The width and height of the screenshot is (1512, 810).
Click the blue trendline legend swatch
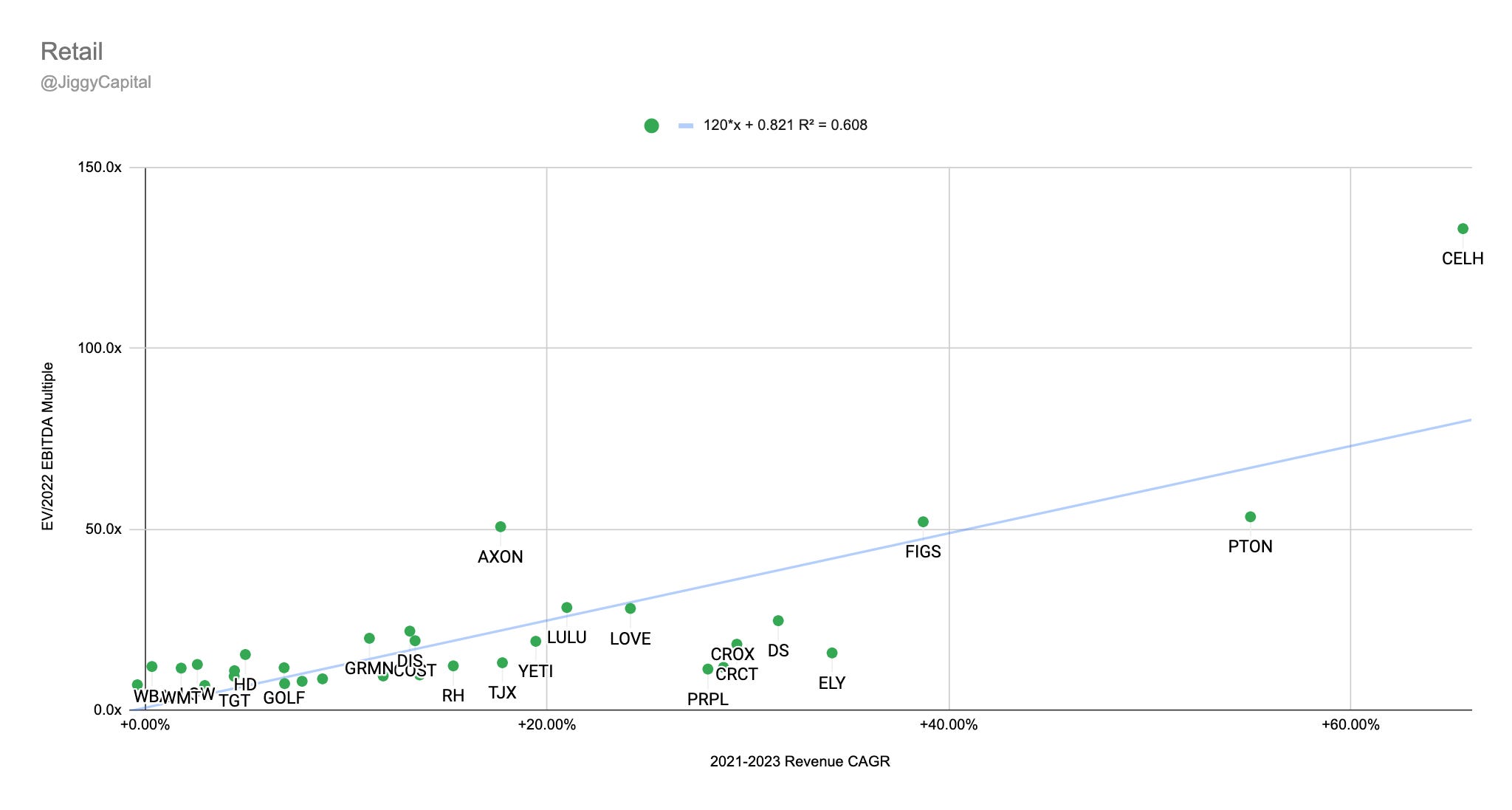pos(686,126)
